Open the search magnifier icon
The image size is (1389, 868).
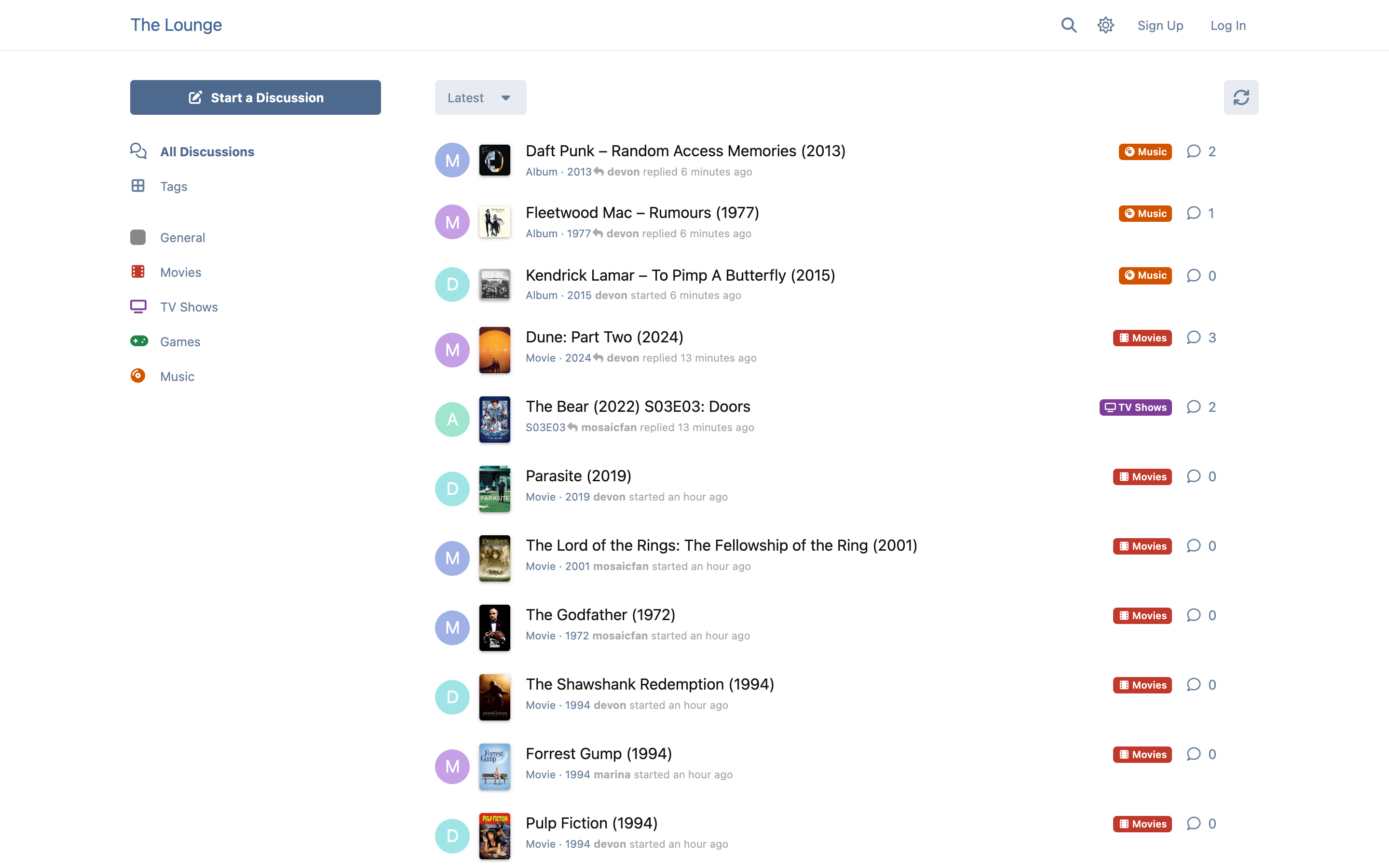1068,25
